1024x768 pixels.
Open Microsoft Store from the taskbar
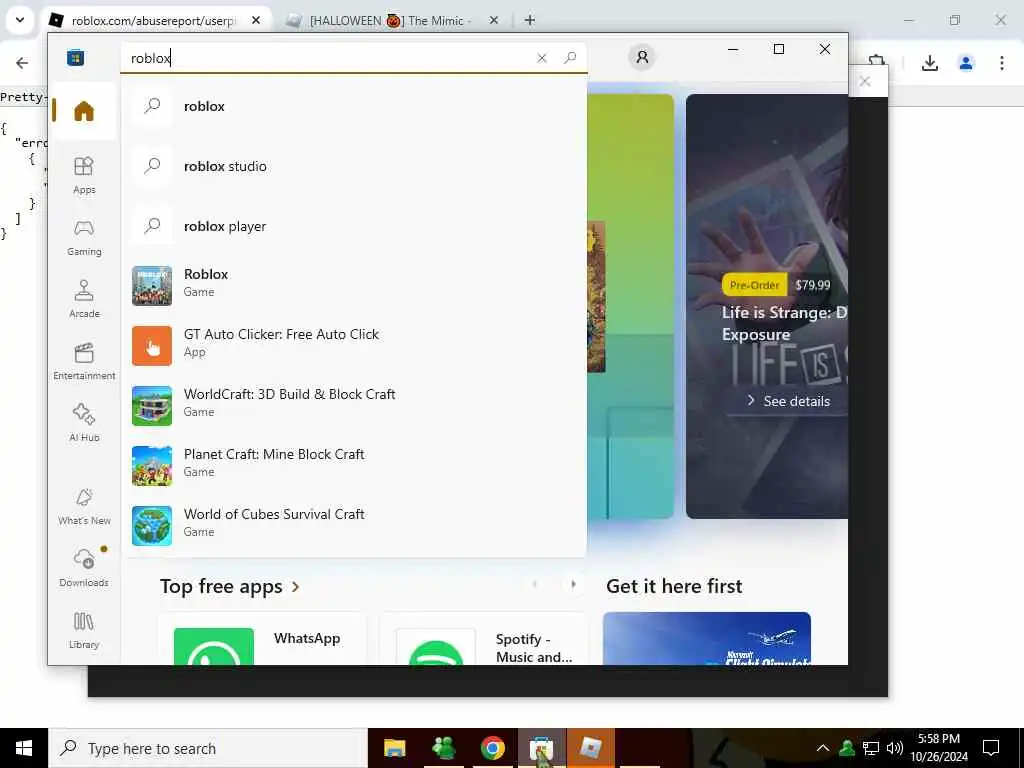click(541, 748)
